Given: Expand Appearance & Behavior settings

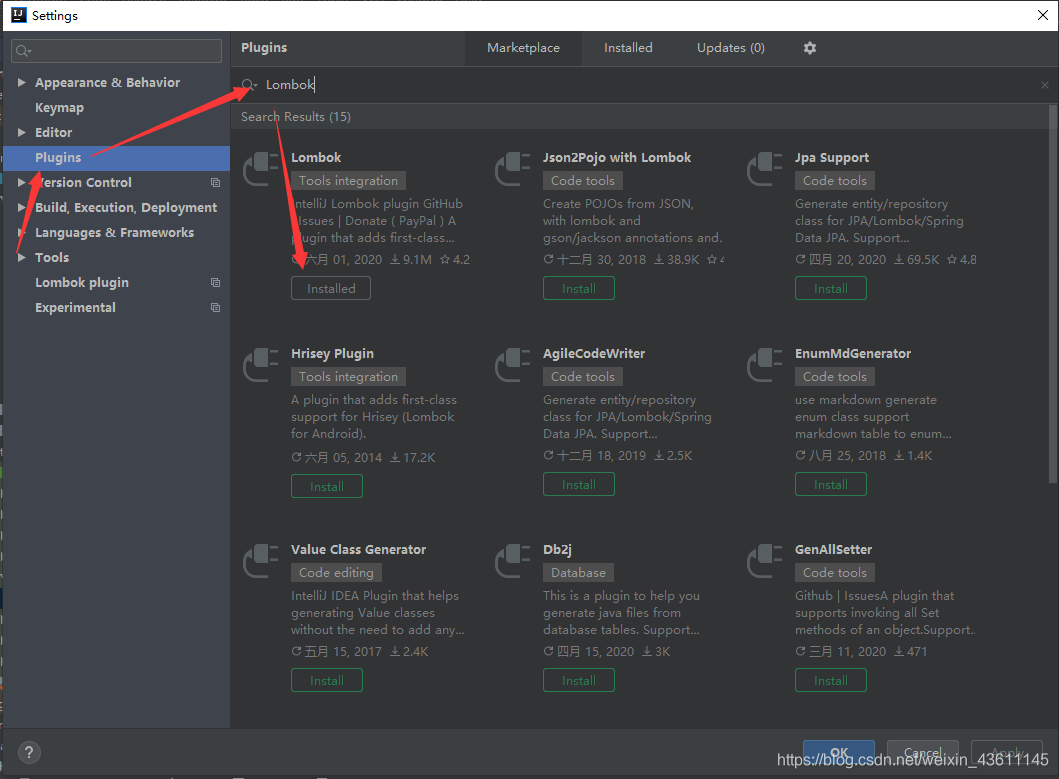Looking at the screenshot, I should coord(22,82).
